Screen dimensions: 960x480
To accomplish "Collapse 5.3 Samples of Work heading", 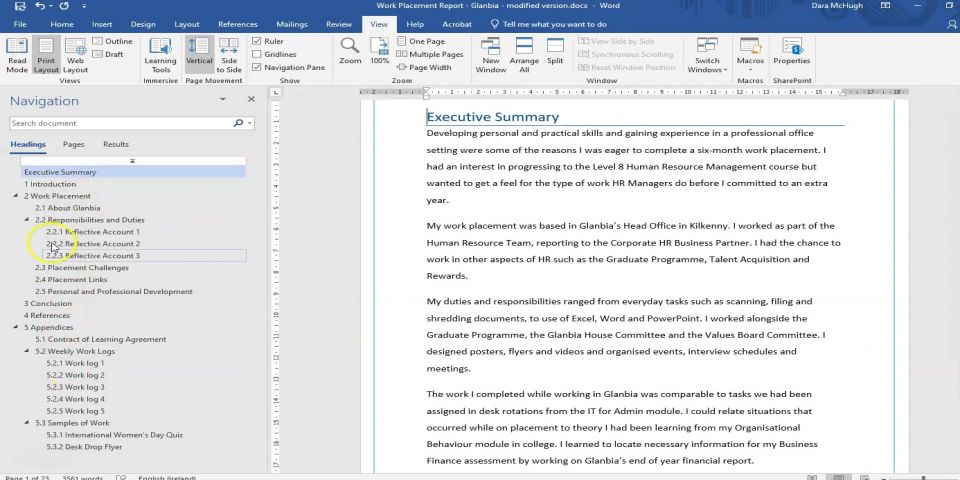I will point(26,423).
